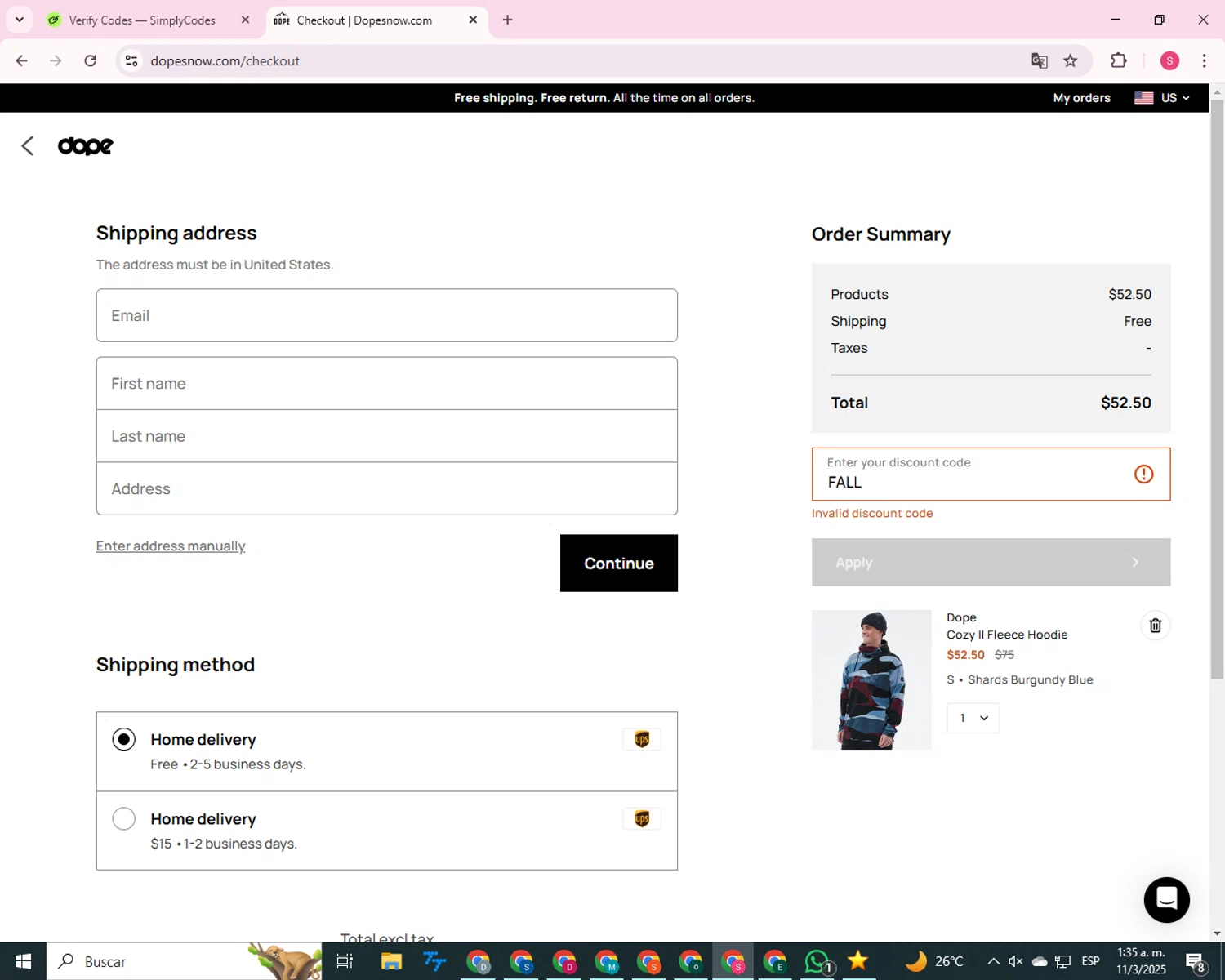This screenshot has height=980, width=1225.
Task: Open the Chrome profile avatar
Action: click(x=1169, y=60)
